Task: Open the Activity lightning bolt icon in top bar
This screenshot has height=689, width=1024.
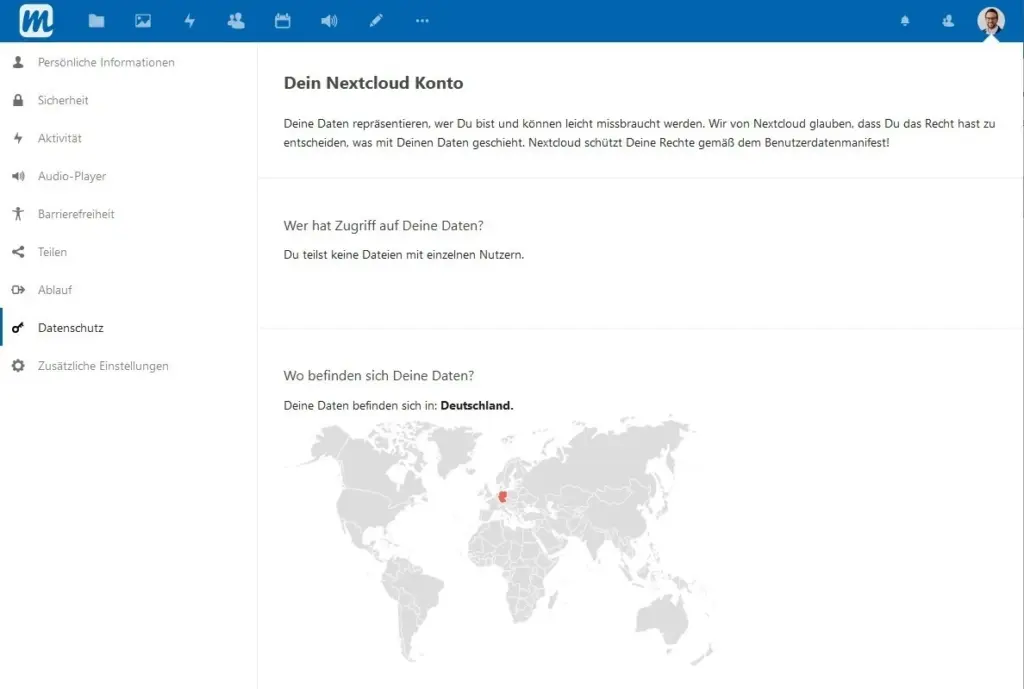Action: [190, 21]
